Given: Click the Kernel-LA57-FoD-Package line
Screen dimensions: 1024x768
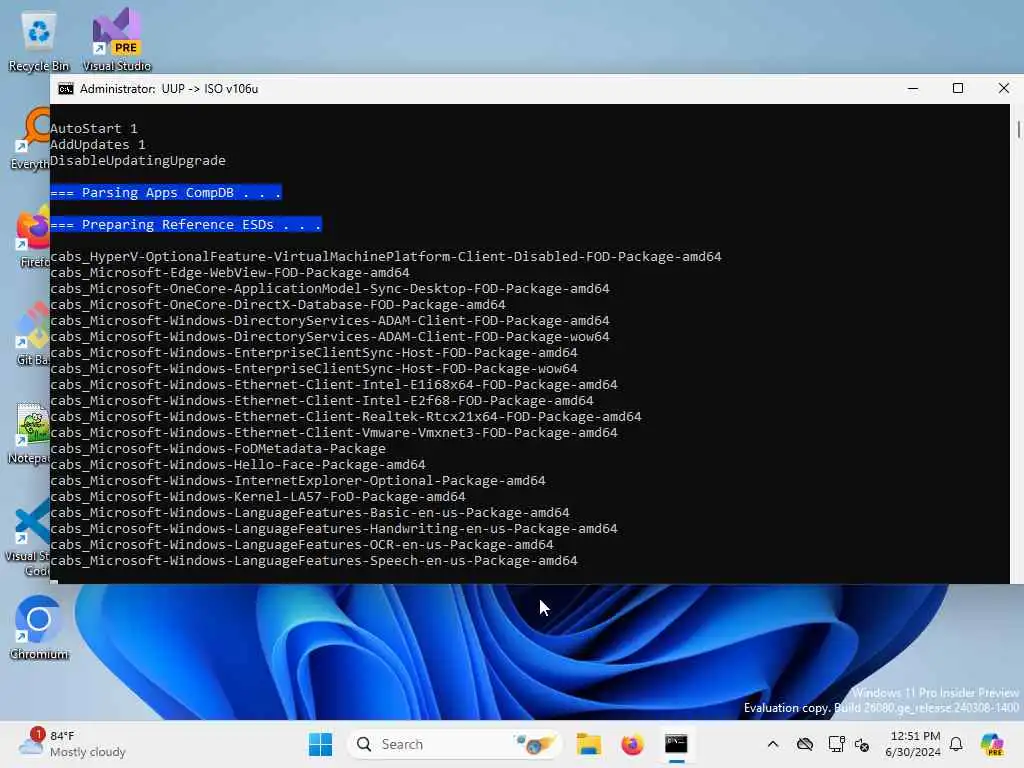Looking at the screenshot, I should [258, 496].
